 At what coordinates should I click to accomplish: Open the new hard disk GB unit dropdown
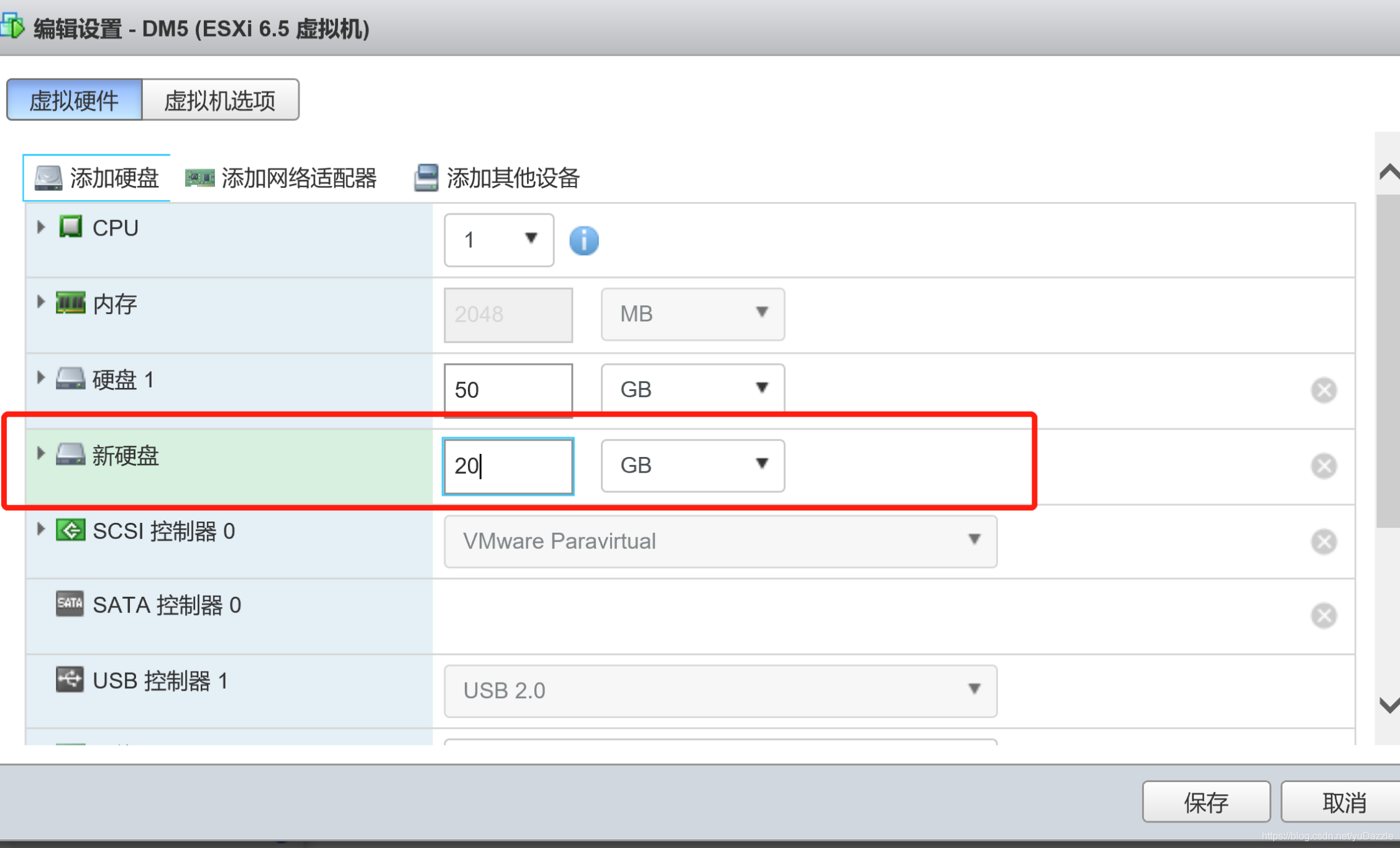pyautogui.click(x=692, y=466)
